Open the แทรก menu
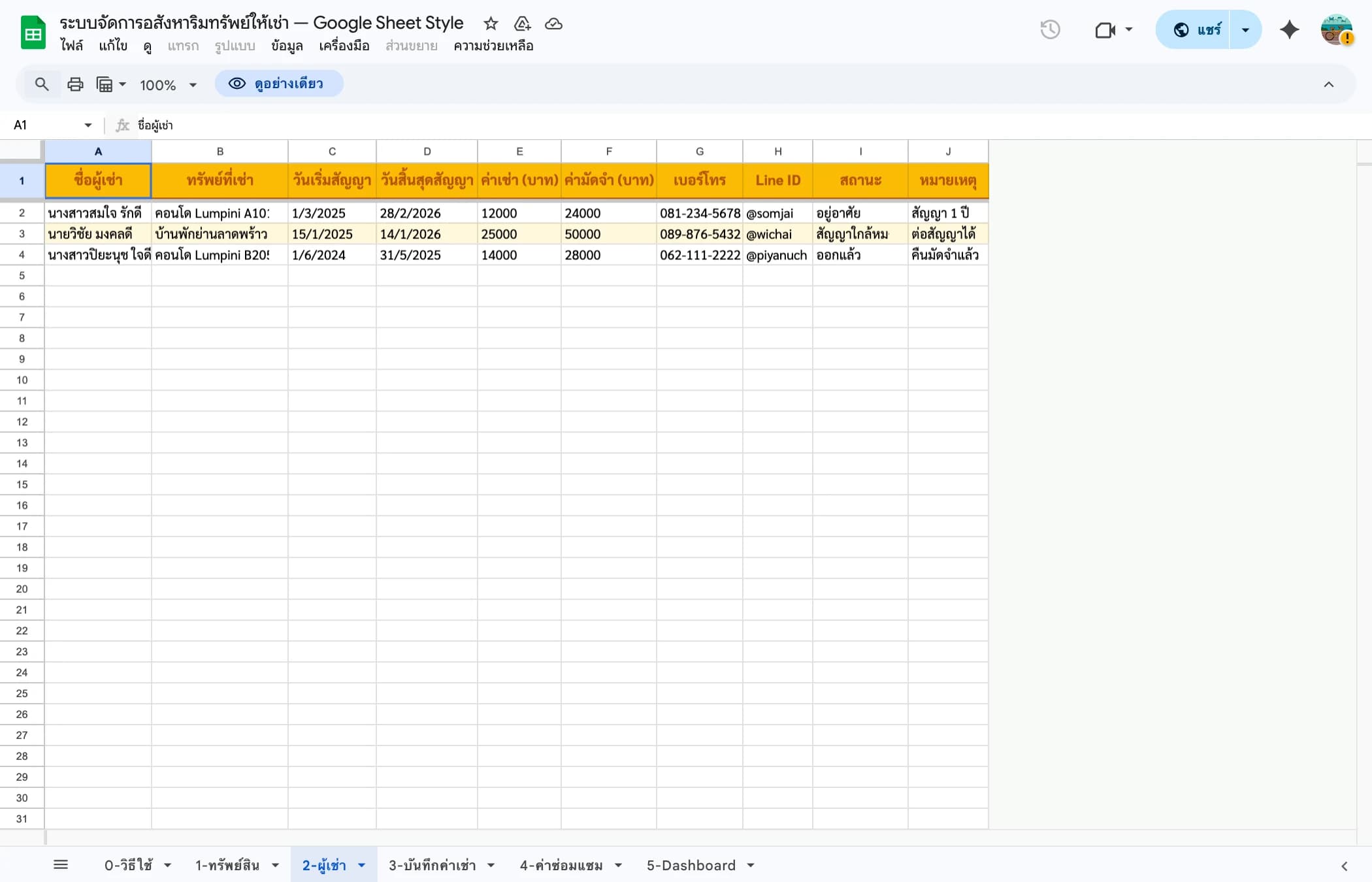This screenshot has height=882, width=1372. point(183,46)
